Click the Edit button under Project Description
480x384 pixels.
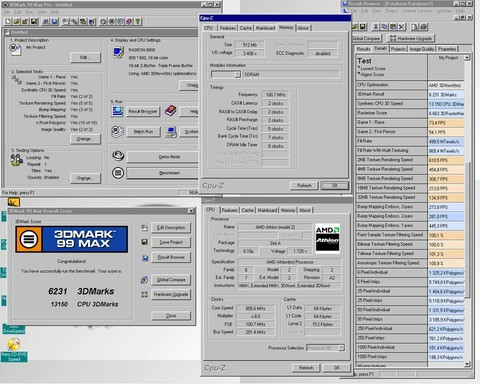85,57
